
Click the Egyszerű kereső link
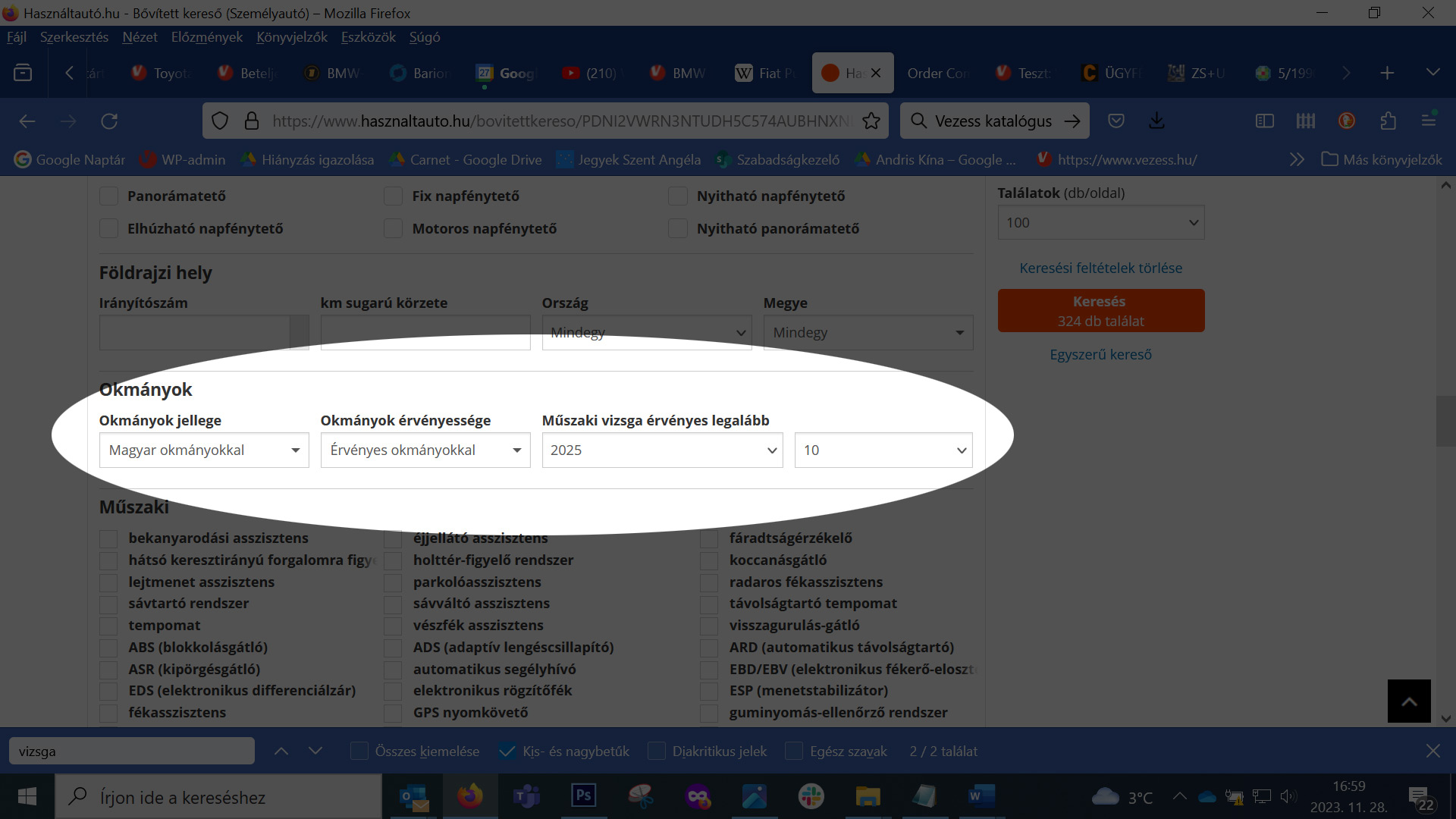click(1101, 354)
